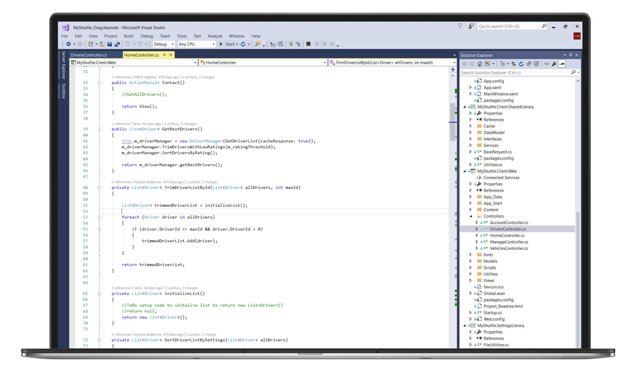The height and width of the screenshot is (375, 635).
Task: Click the code editor vertical scrollbar thumb
Action: (453, 121)
